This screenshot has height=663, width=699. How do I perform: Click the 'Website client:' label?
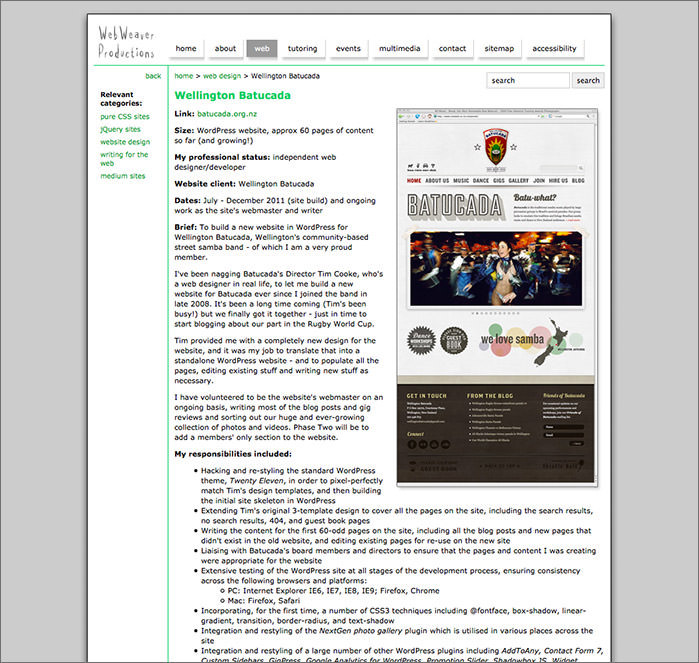(x=205, y=184)
